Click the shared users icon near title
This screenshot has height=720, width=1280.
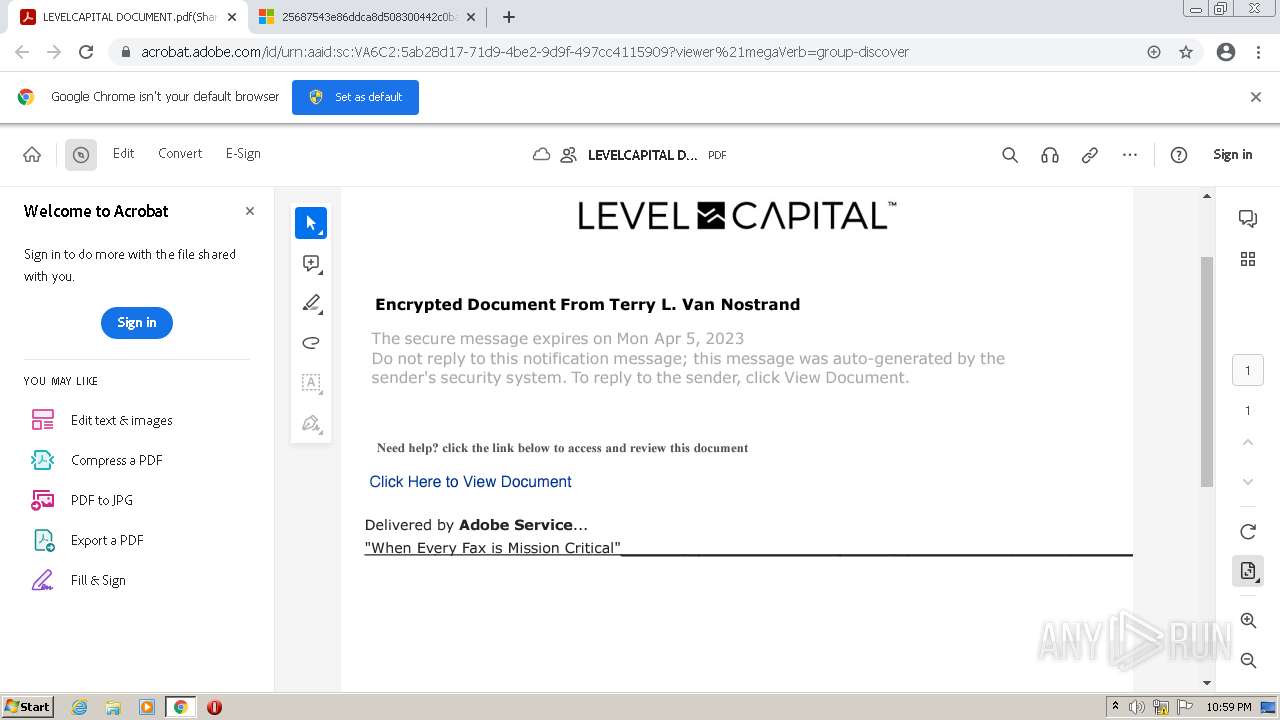(568, 155)
